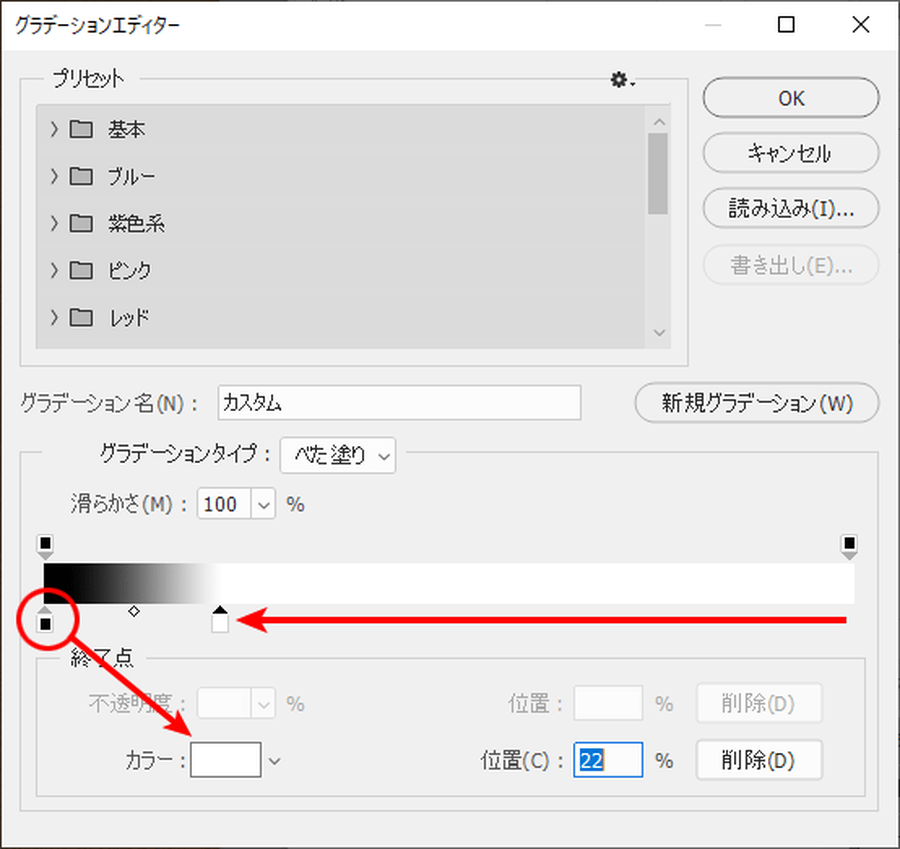Click the lower 削除(D) button for color stop

(x=759, y=761)
